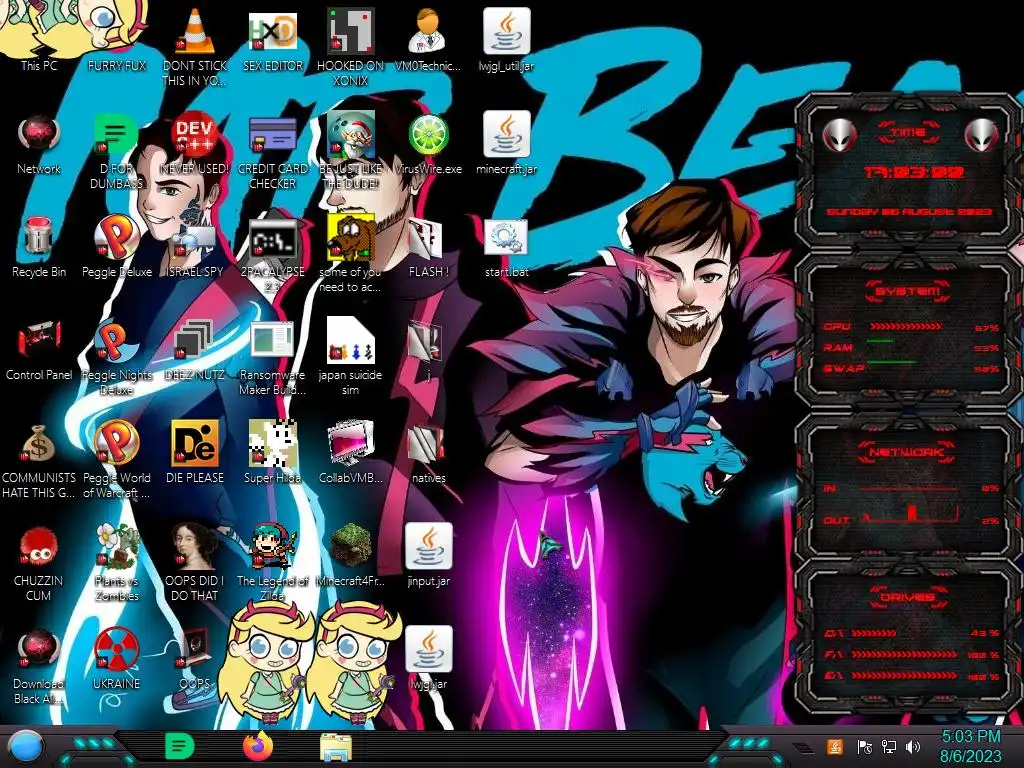Image resolution: width=1024 pixels, height=768 pixels.
Task: Click the Start orb on the taskbar
Action: (x=26, y=746)
